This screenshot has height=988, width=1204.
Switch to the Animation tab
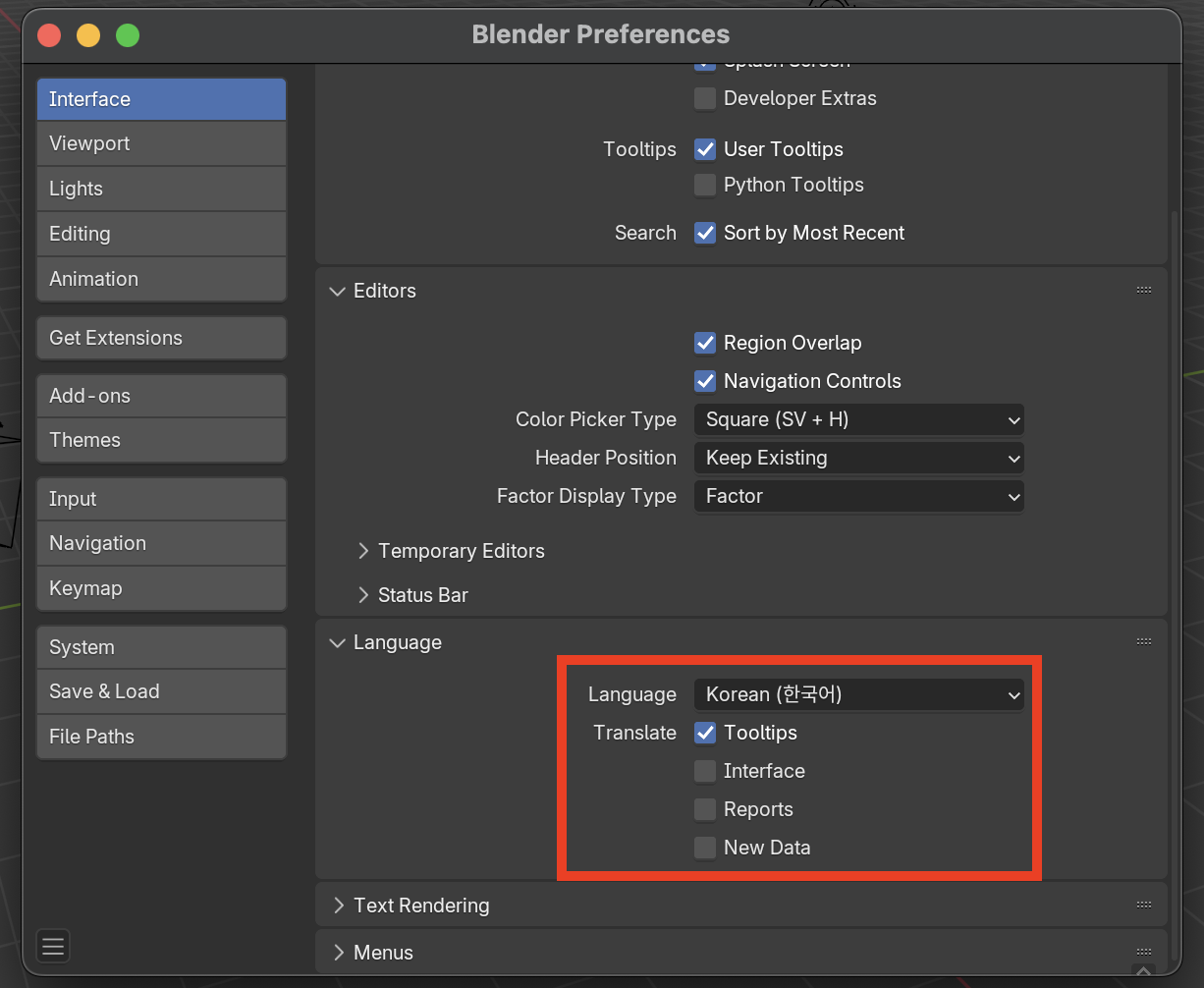coord(162,279)
